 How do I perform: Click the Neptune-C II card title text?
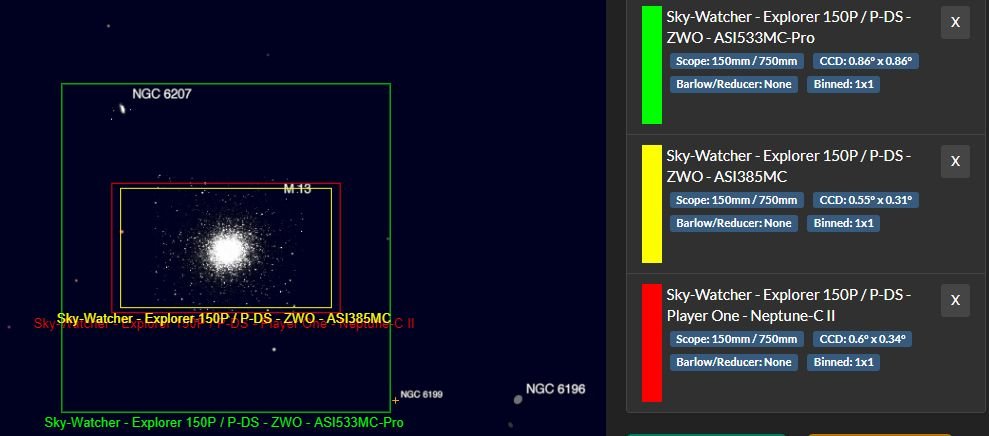[x=788, y=304]
